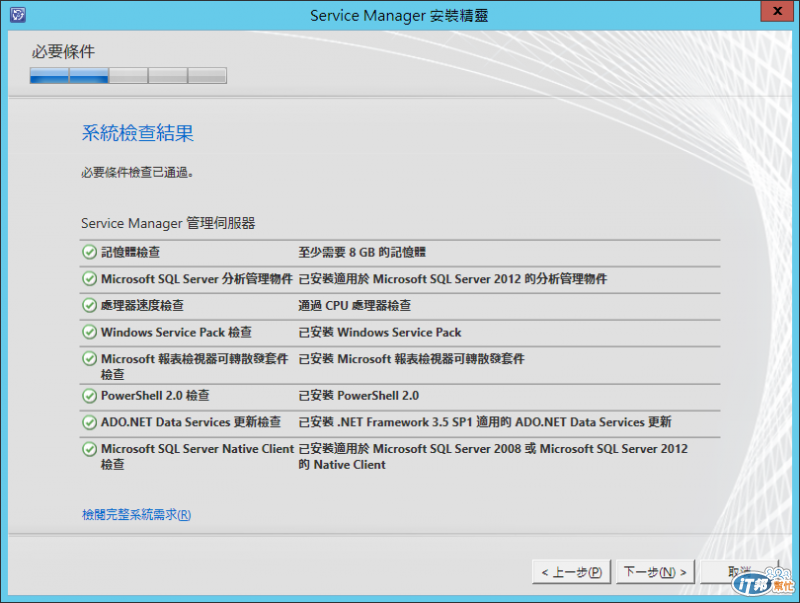Viewport: 800px width, 603px height.
Task: Click the 已安裝 .NET Framework 3.5 SP1 result text
Action: tap(485, 422)
